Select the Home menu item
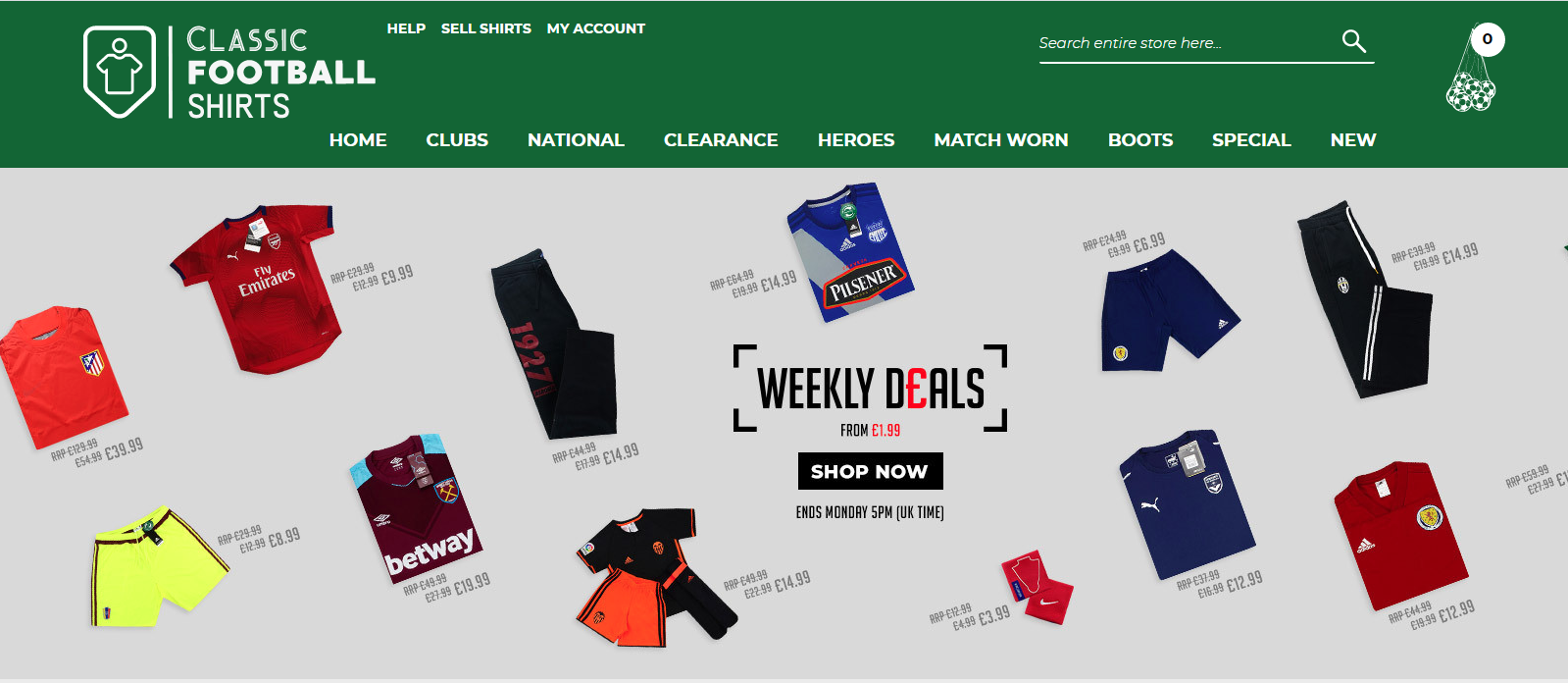The height and width of the screenshot is (683, 1568). tap(358, 140)
